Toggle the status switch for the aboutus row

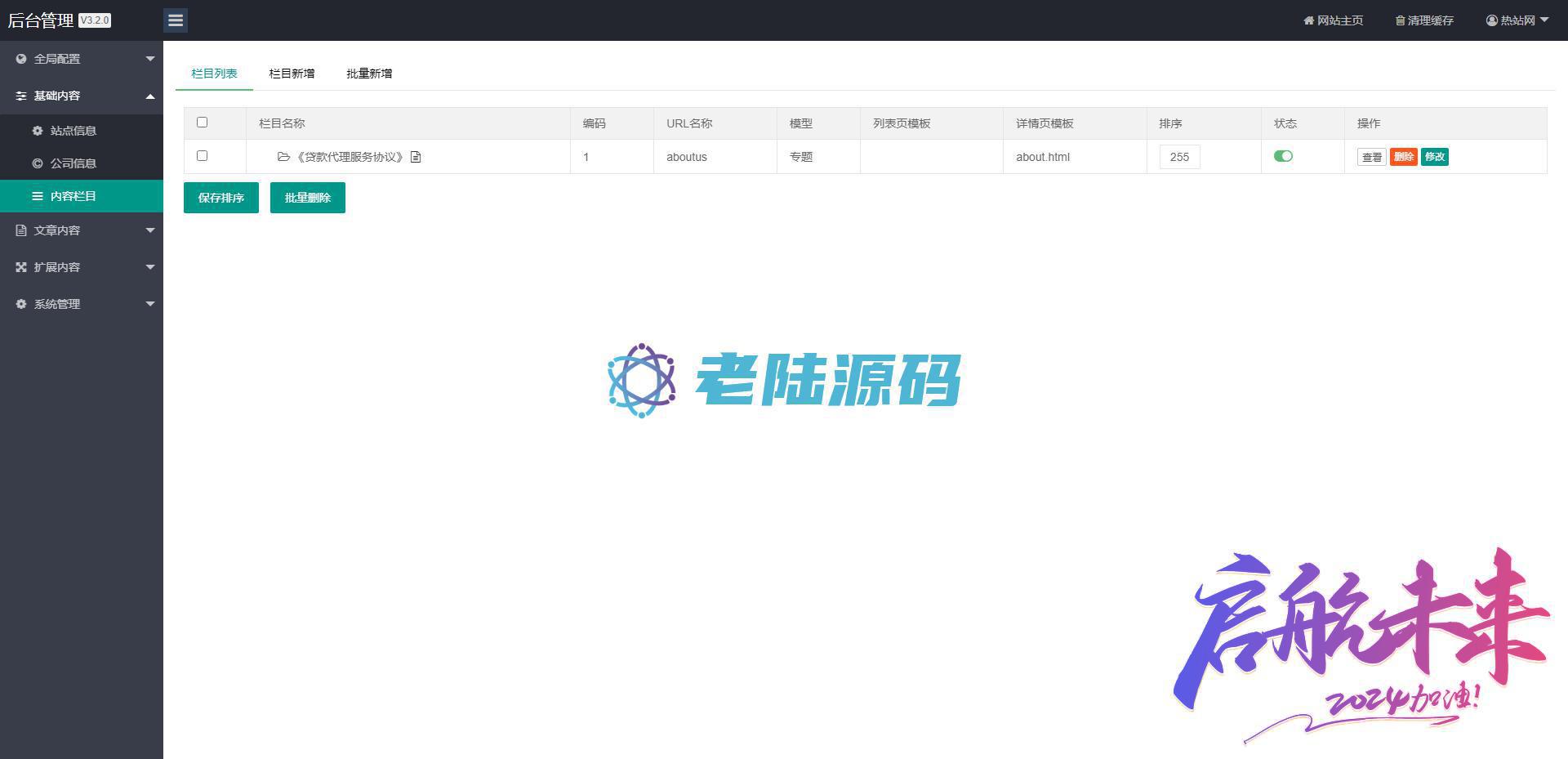(1283, 156)
